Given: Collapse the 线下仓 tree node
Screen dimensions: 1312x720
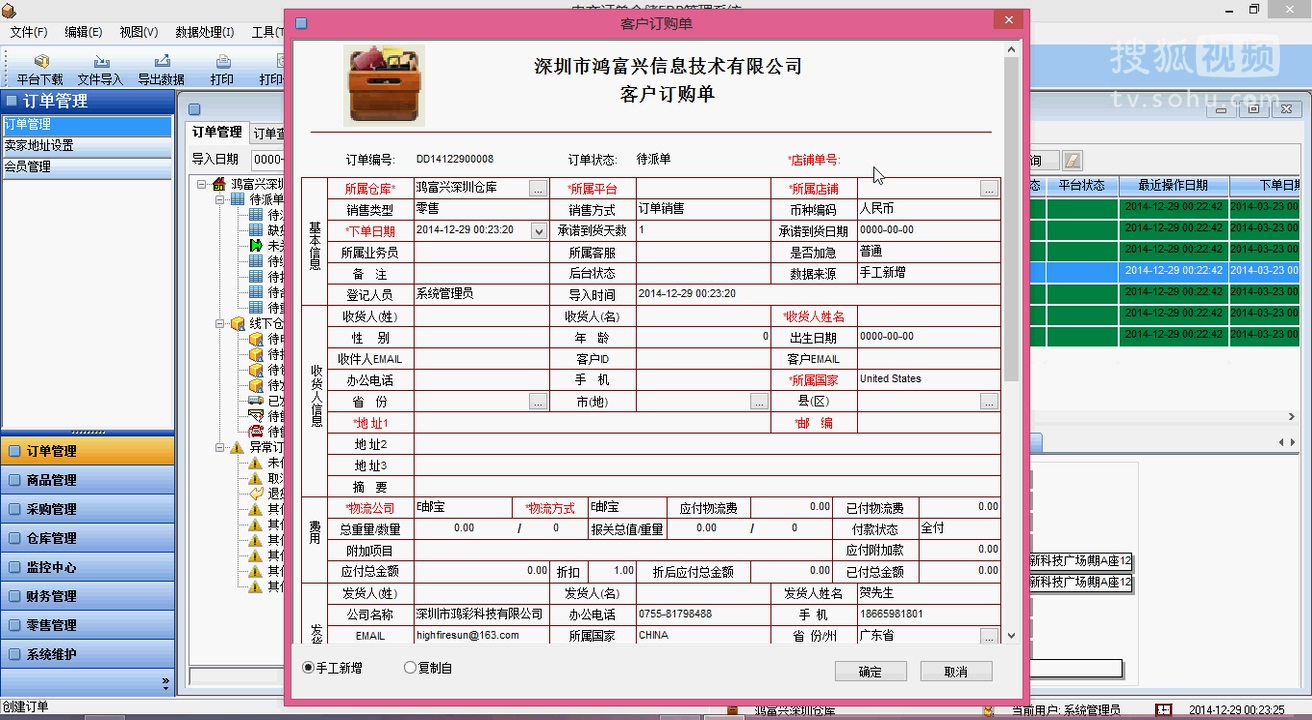Looking at the screenshot, I should [221, 324].
